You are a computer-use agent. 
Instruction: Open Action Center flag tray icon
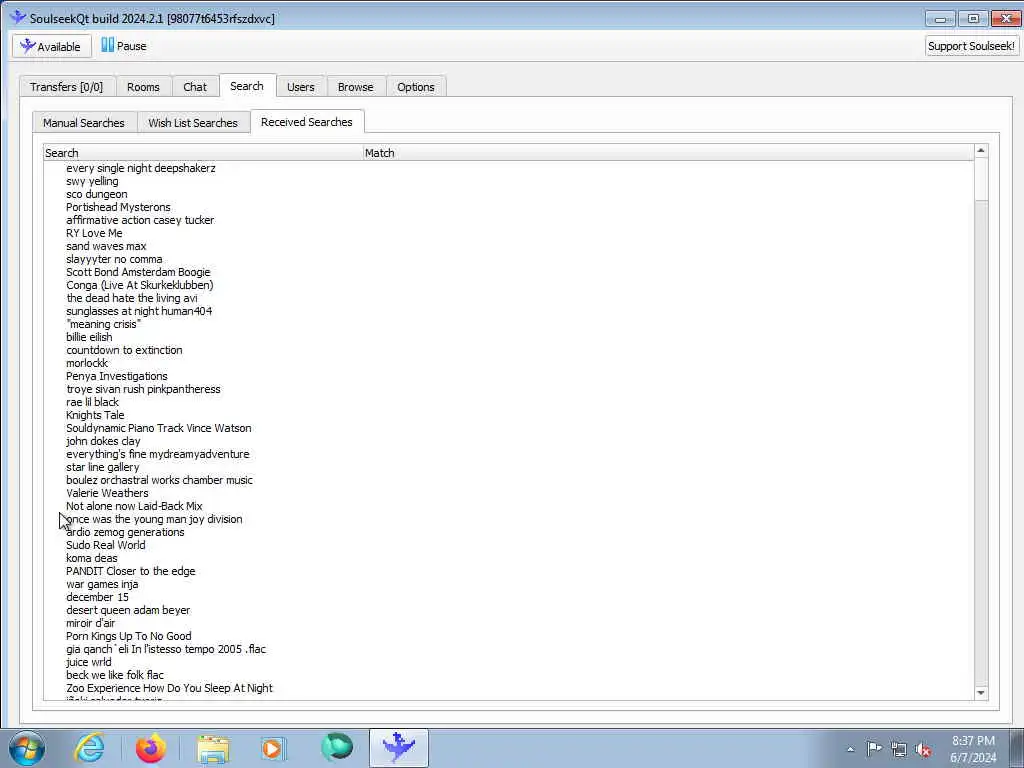click(x=874, y=749)
